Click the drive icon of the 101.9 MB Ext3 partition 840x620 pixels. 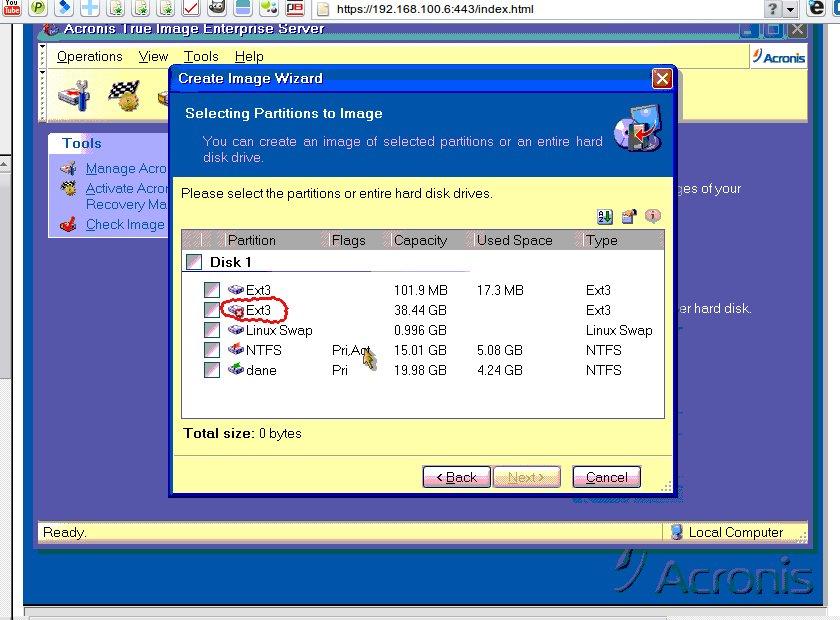tap(236, 290)
